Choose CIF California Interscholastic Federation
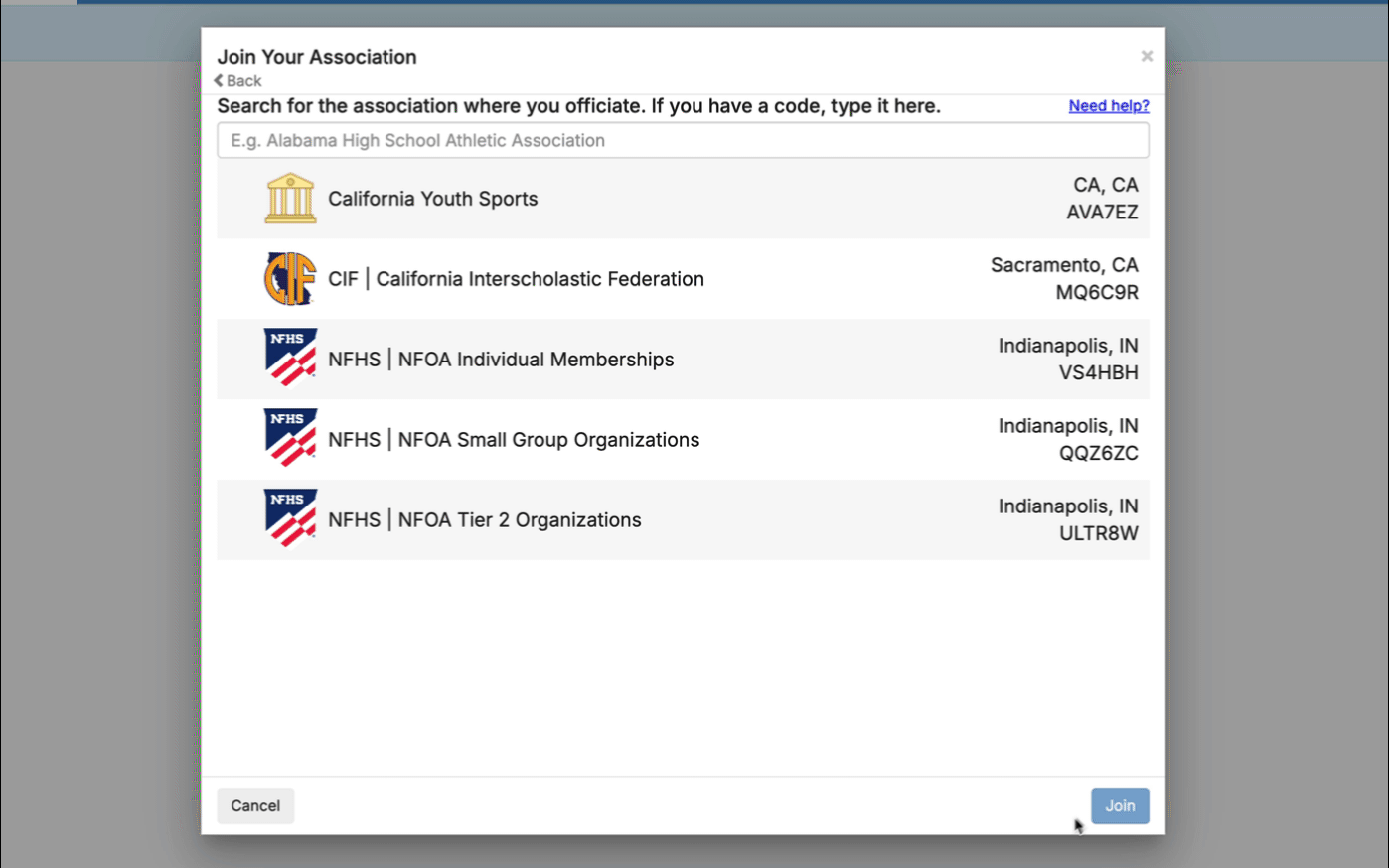 pos(516,279)
